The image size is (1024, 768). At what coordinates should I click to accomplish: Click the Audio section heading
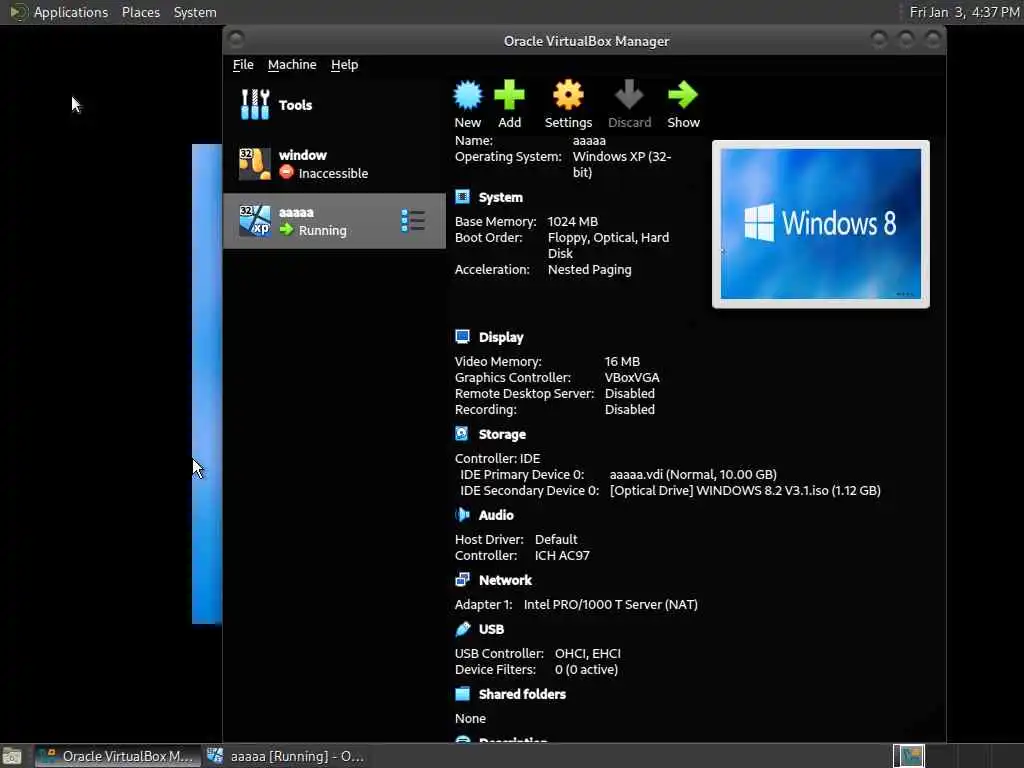point(496,515)
